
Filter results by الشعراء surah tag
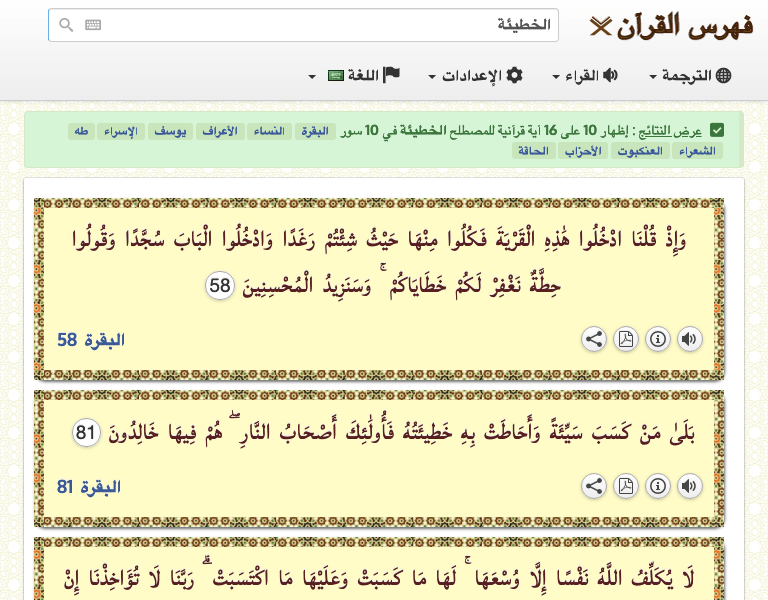click(x=697, y=150)
